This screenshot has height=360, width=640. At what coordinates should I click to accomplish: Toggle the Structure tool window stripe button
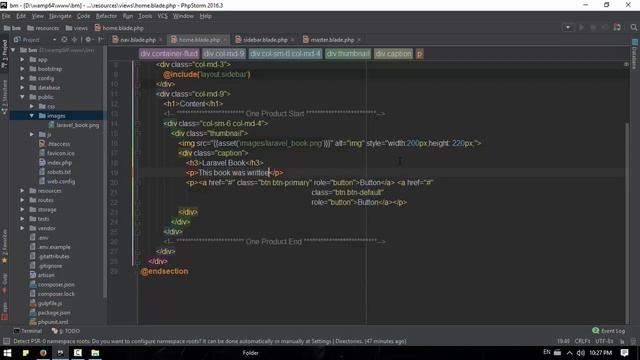coord(4,97)
